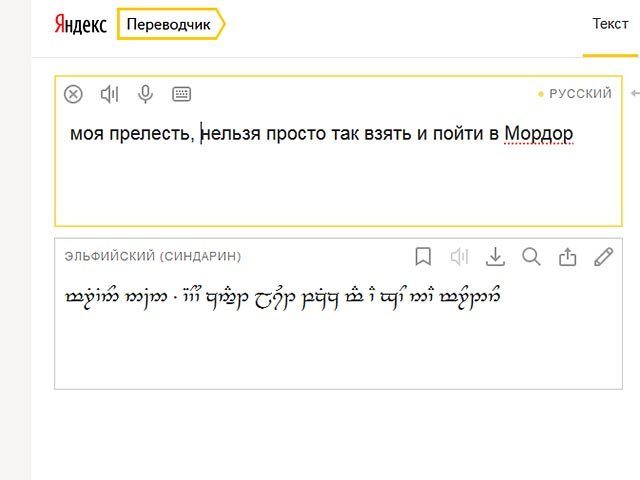Open the Переводчик service label
The image size is (640, 480).
click(x=169, y=25)
